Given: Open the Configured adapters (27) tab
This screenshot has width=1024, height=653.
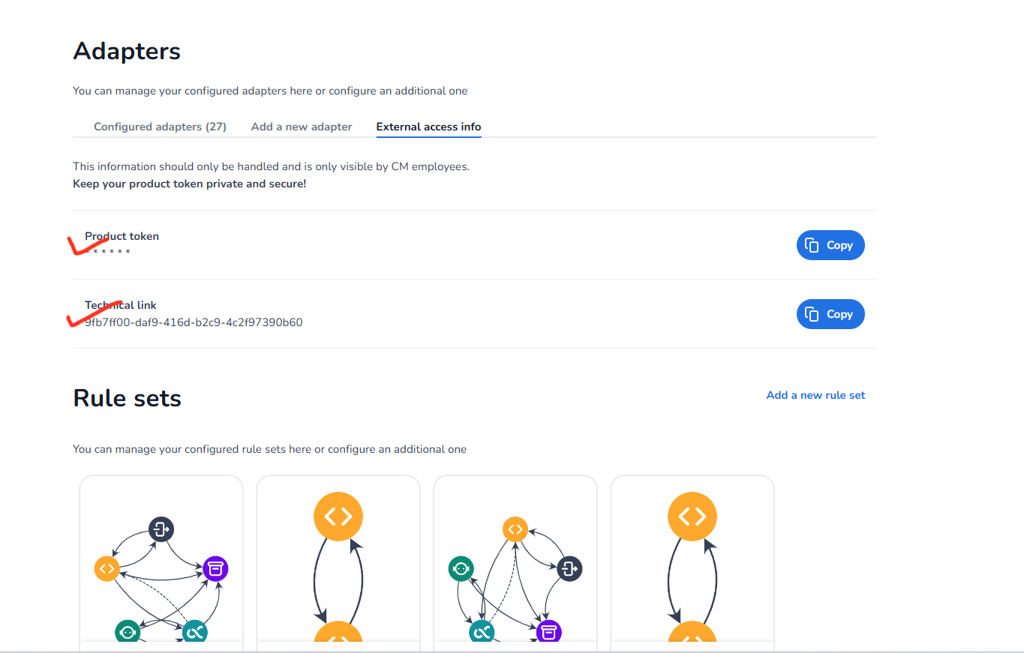Looking at the screenshot, I should [160, 127].
